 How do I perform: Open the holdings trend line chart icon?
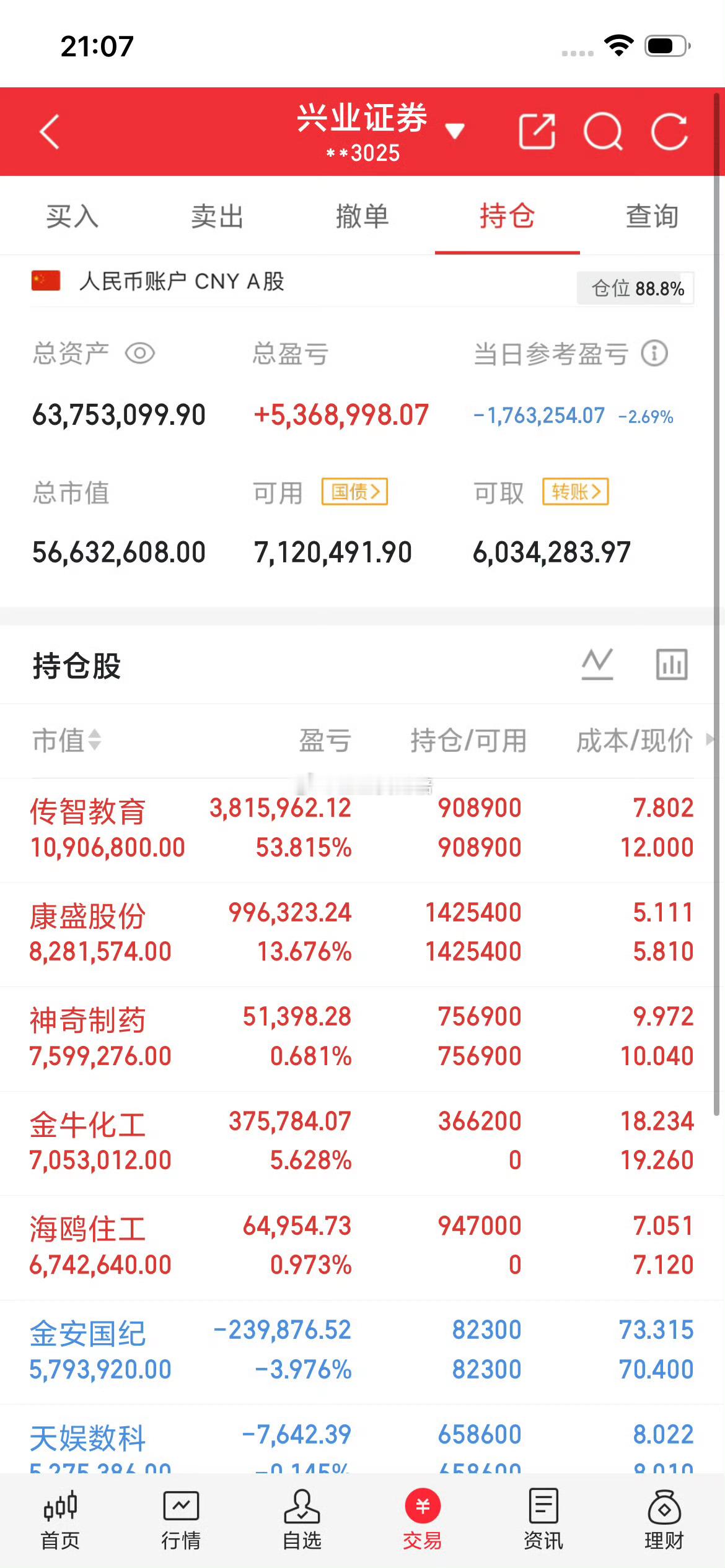point(597,664)
